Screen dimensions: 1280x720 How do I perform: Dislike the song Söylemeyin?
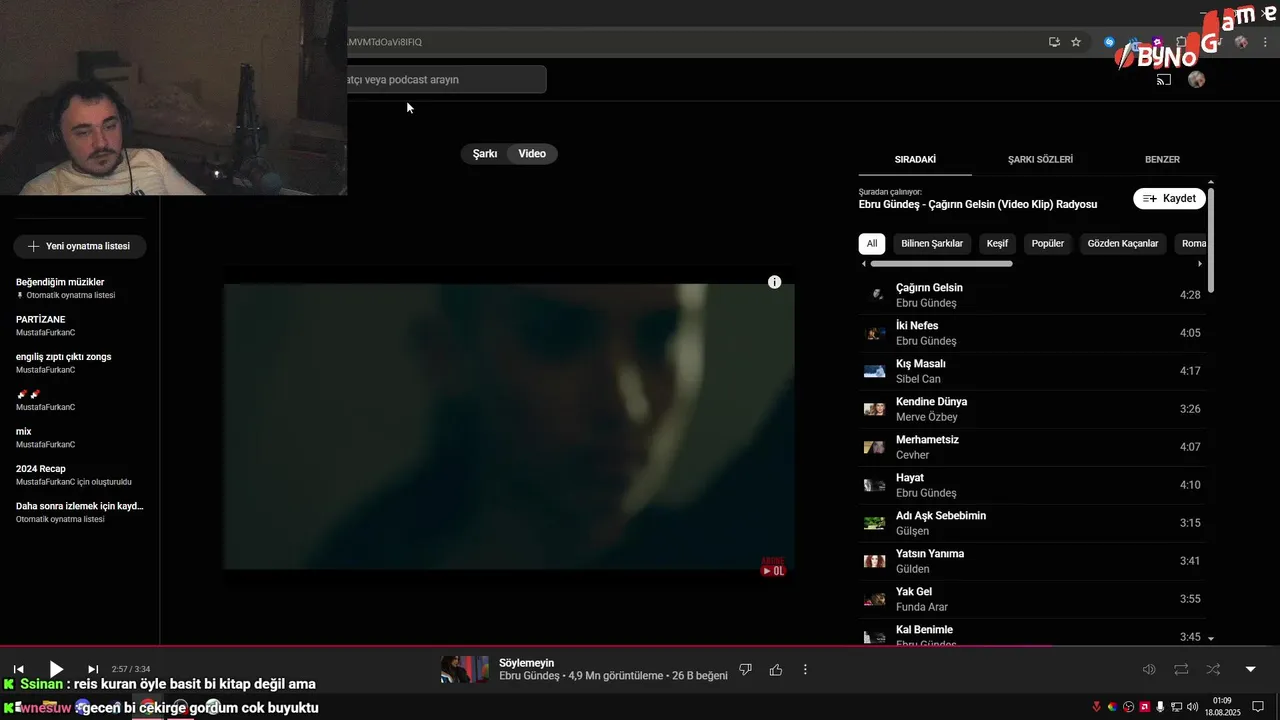click(x=745, y=669)
